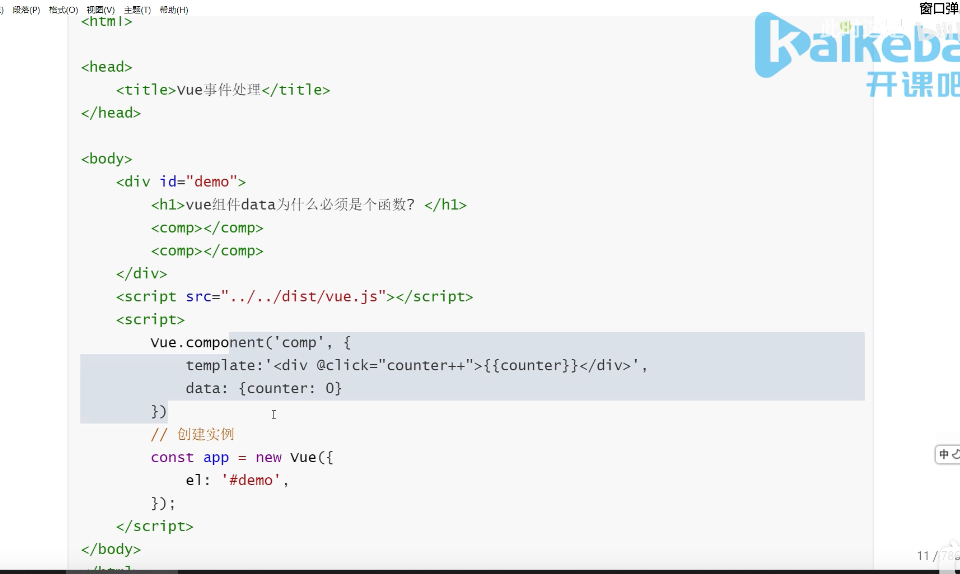Click the 窗口弹 label at top right
Image resolution: width=960 pixels, height=574 pixels.
pos(939,9)
